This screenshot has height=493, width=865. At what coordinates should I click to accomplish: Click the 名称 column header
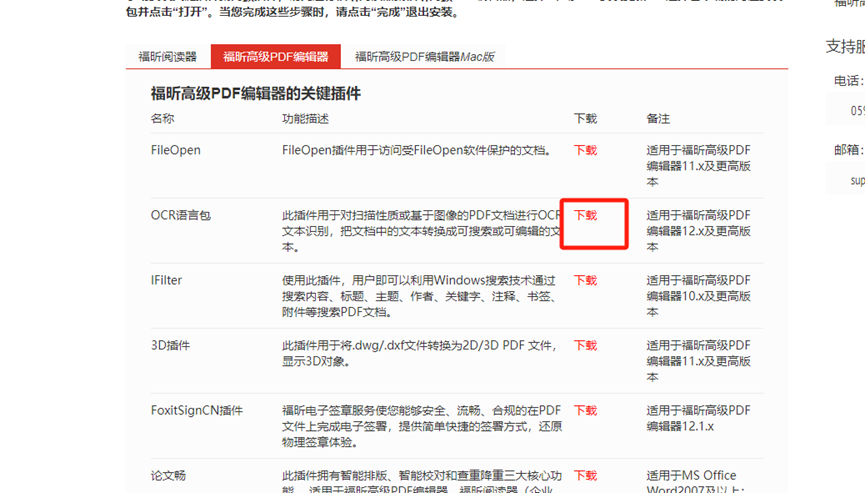162,119
